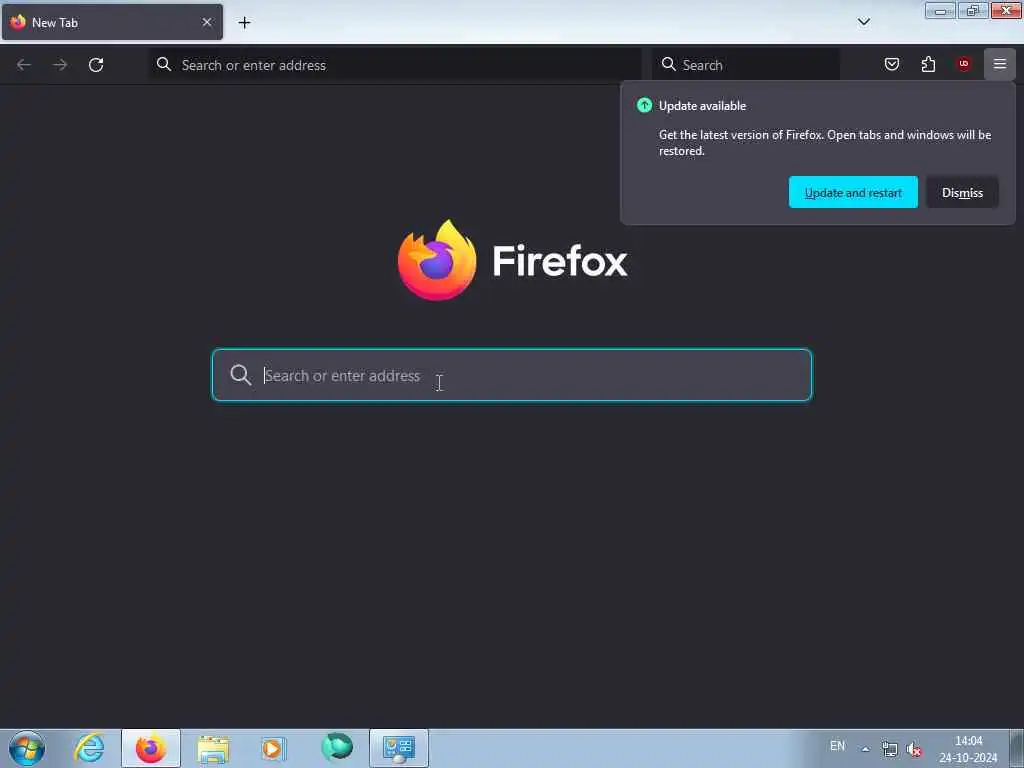Open the uBlock Origin extension icon

(964, 64)
